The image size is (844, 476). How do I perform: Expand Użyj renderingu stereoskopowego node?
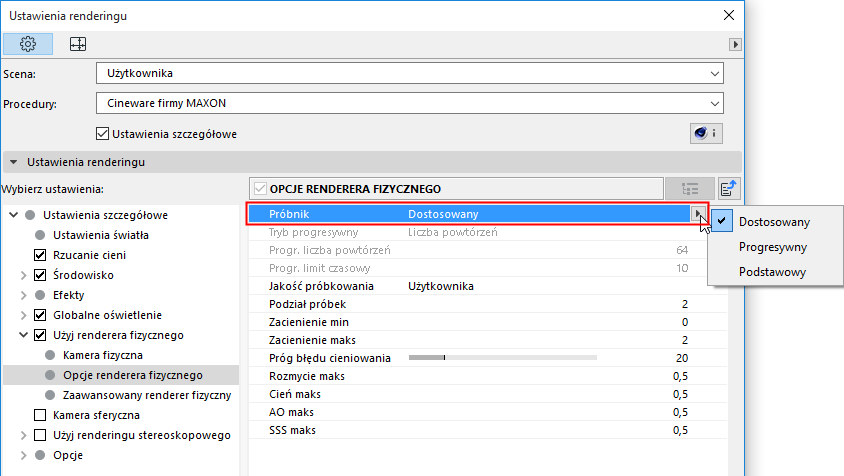click(x=23, y=435)
